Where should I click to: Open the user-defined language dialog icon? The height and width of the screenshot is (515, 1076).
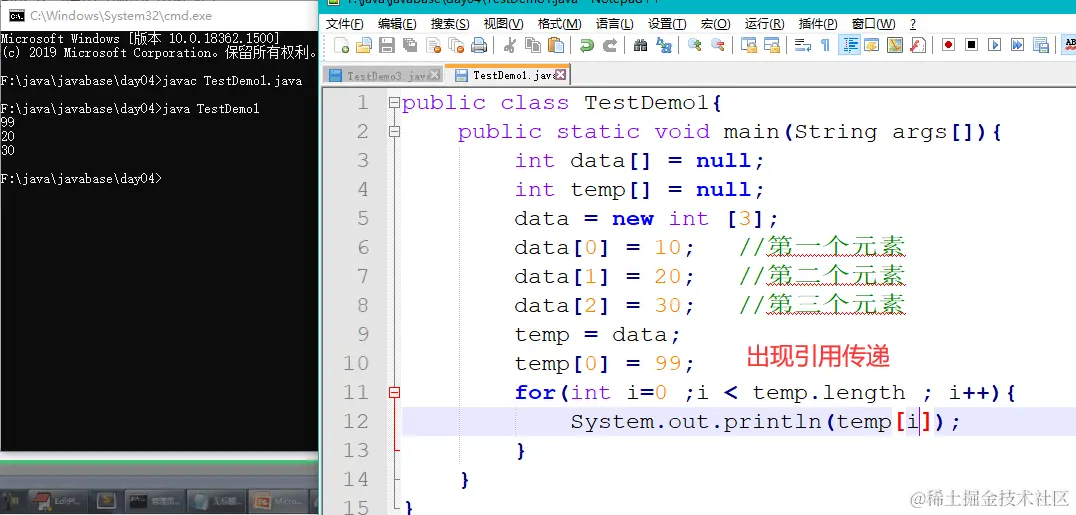(872, 45)
